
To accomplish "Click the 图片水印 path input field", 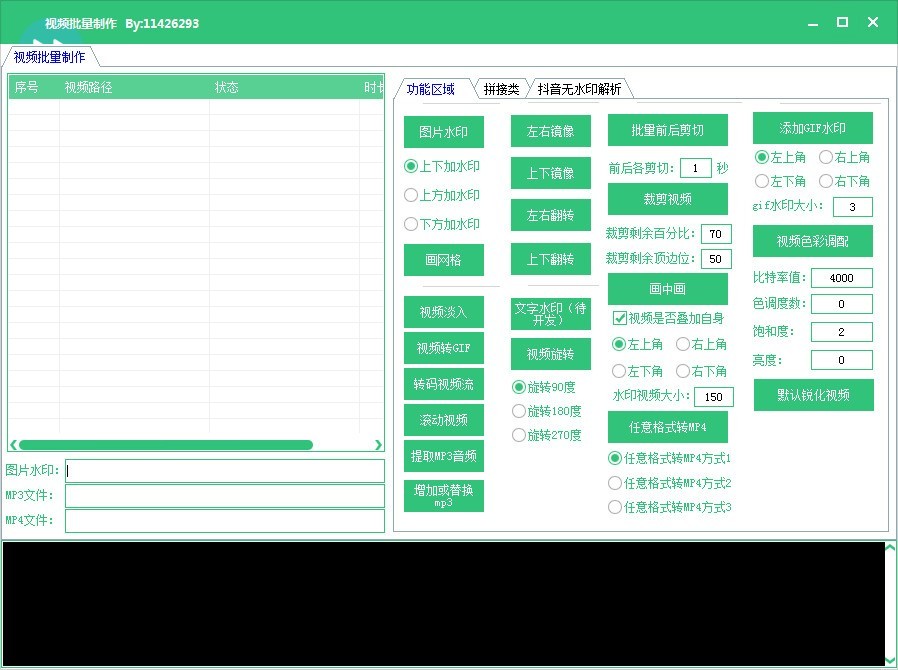I will coord(225,471).
